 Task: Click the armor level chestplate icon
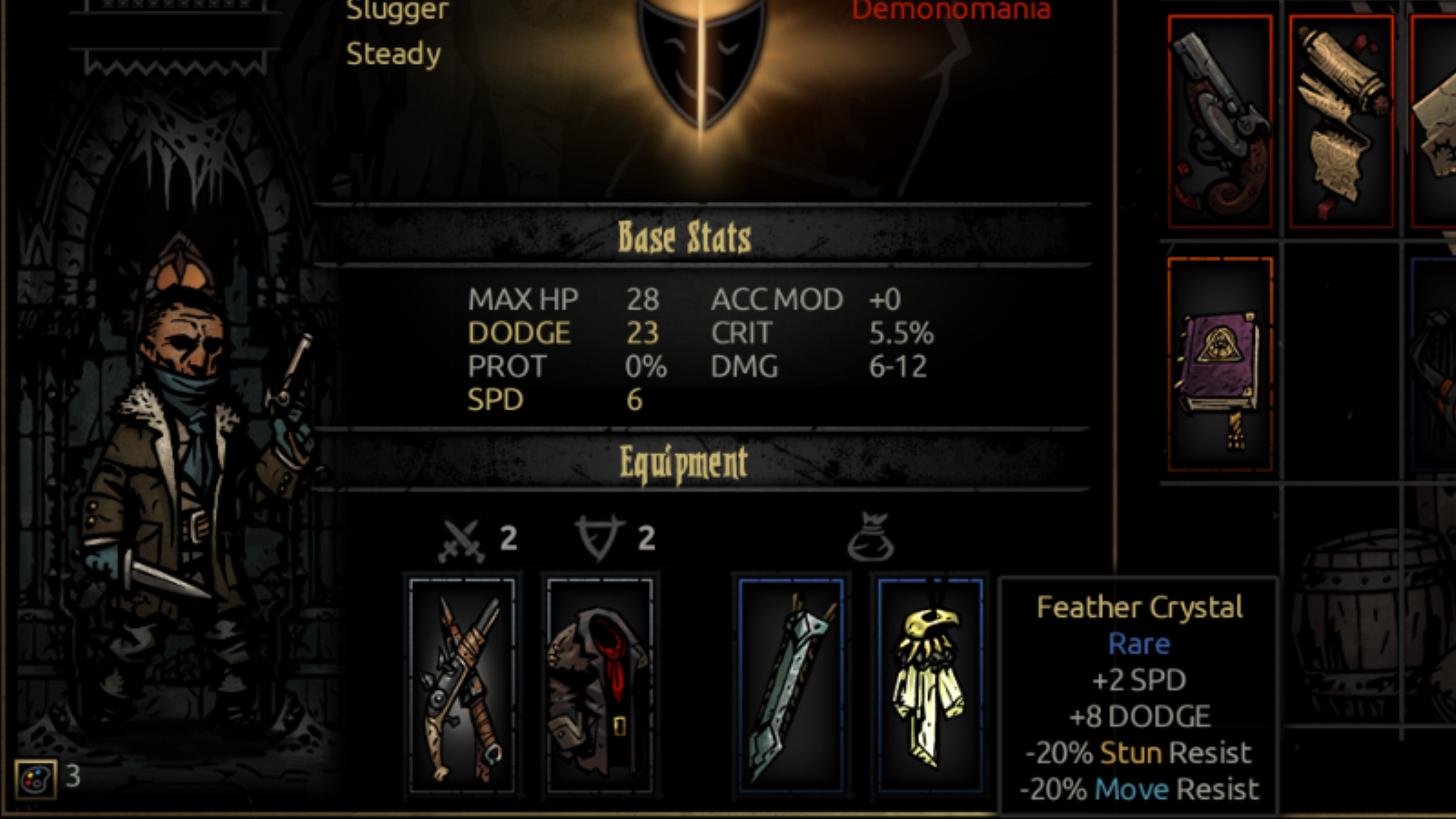click(x=600, y=538)
